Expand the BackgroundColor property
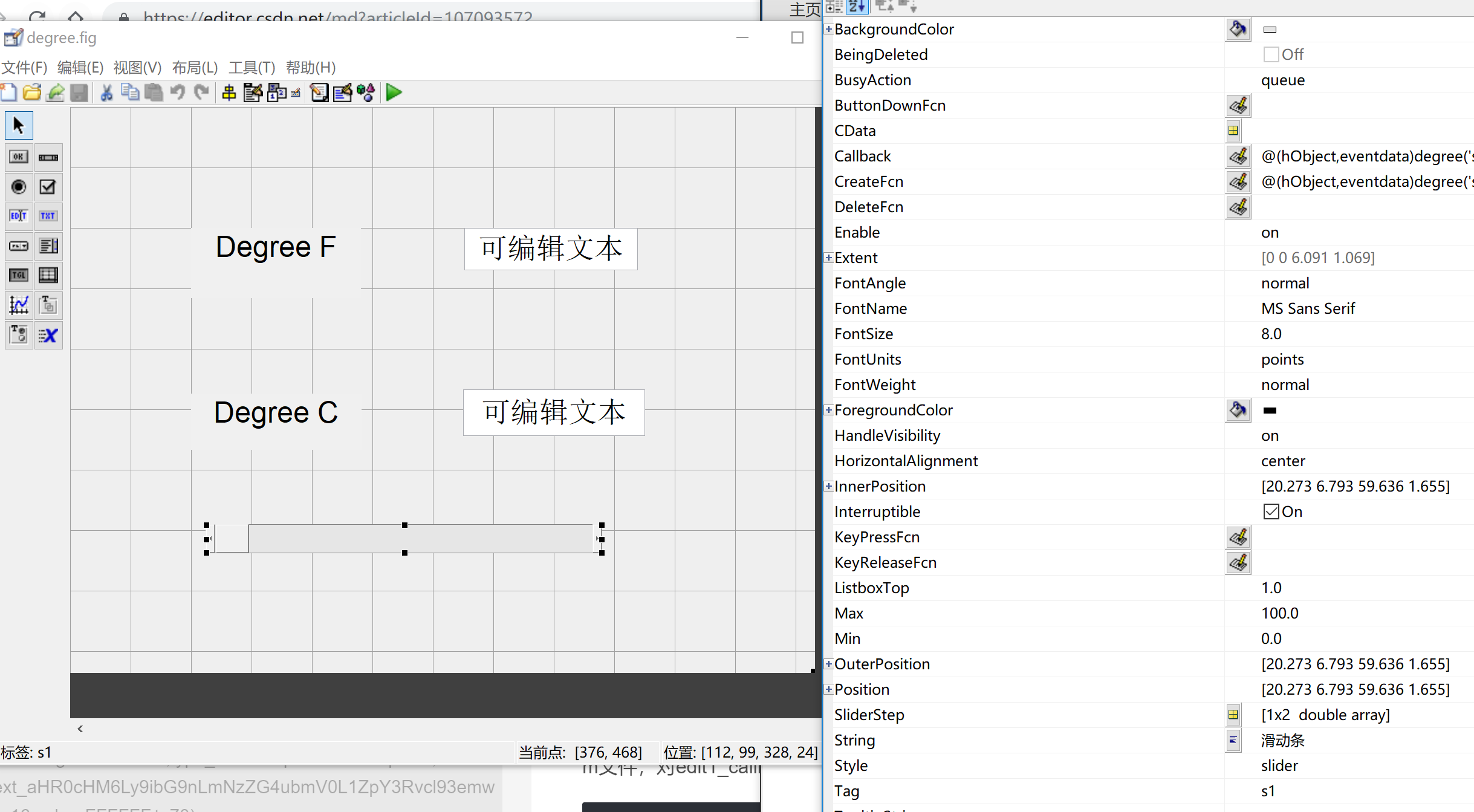This screenshot has height=812, width=1474. pos(829,29)
